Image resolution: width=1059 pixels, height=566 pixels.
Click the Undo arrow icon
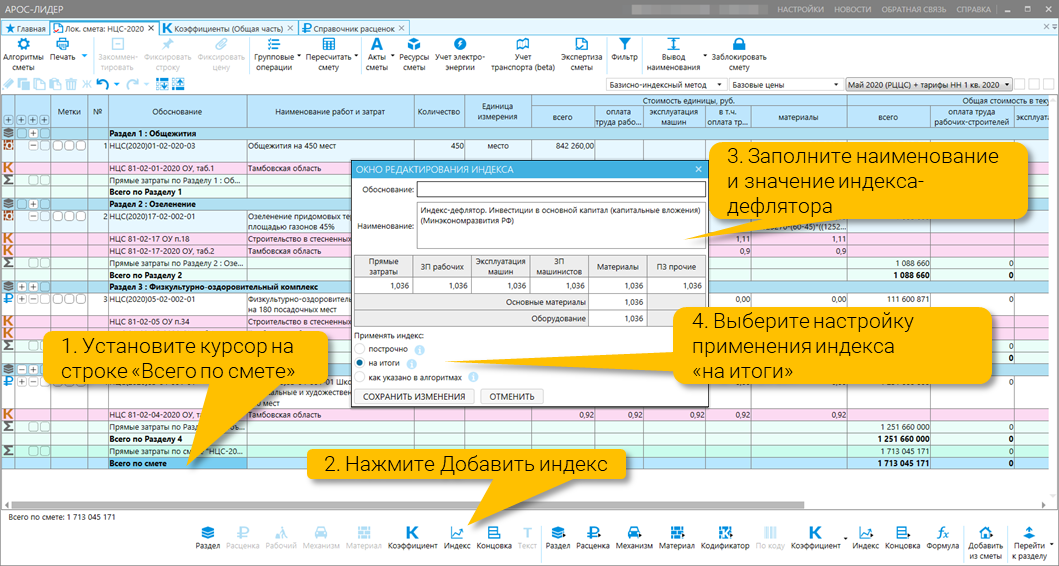tap(103, 84)
